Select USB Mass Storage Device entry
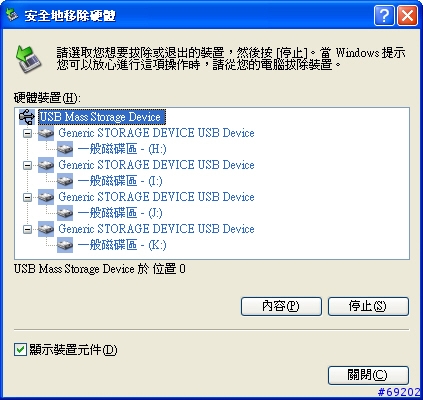 coord(102,117)
